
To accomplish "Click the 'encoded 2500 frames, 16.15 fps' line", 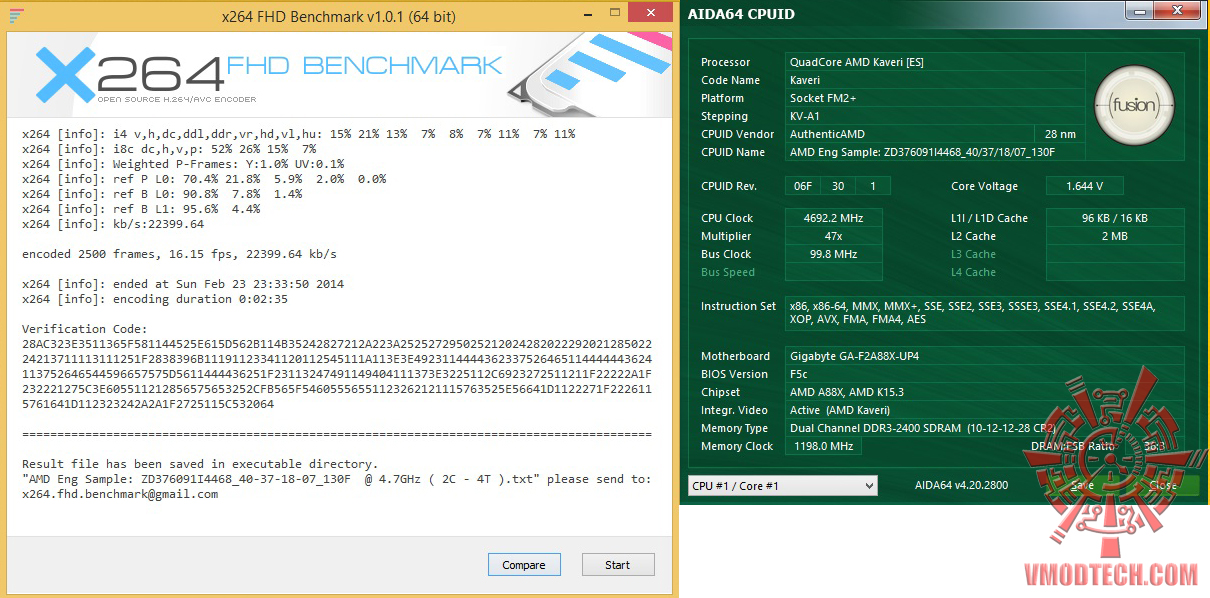I will pos(179,254).
